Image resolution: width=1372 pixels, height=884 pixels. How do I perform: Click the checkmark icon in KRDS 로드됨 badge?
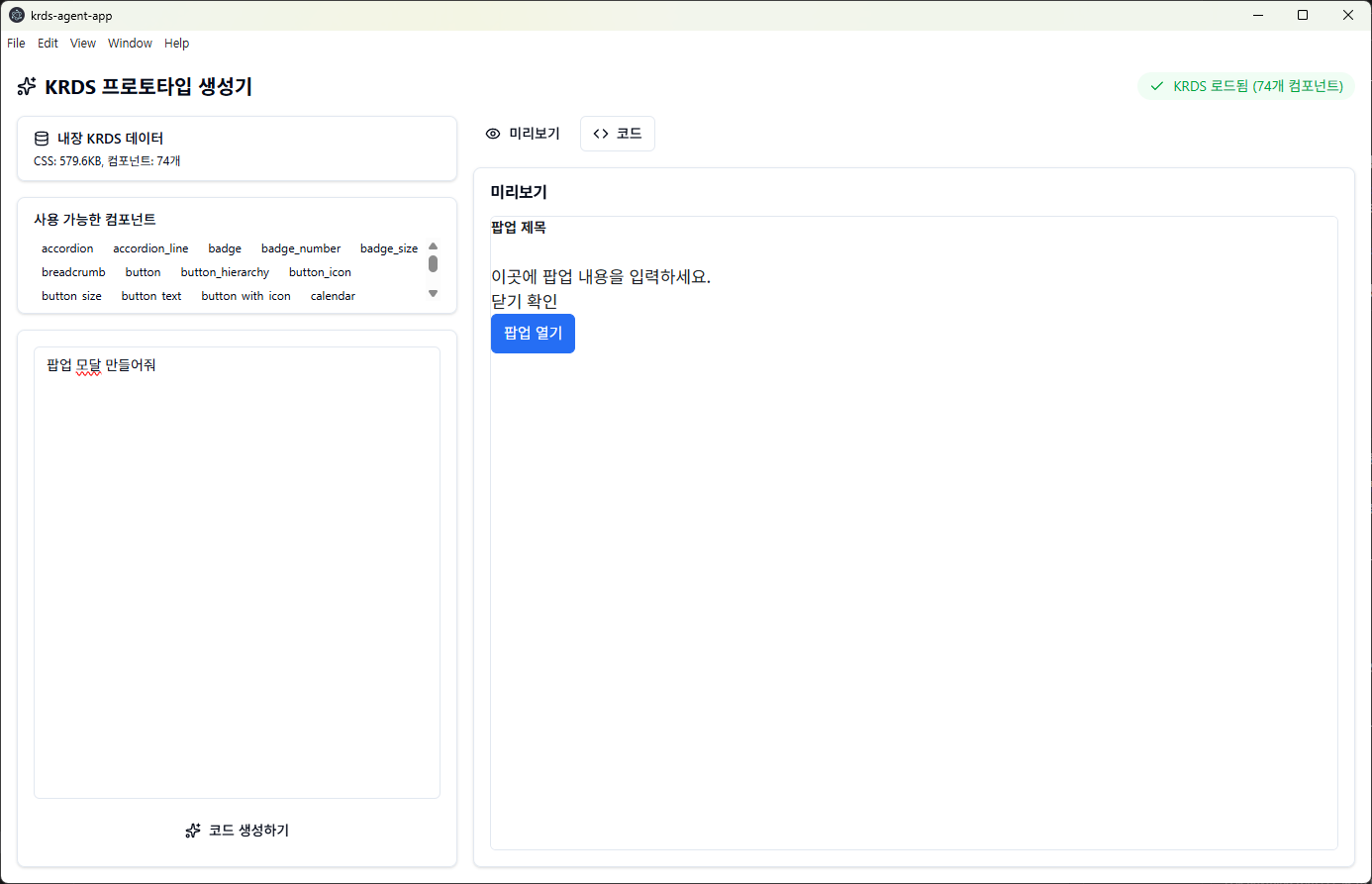(1156, 86)
